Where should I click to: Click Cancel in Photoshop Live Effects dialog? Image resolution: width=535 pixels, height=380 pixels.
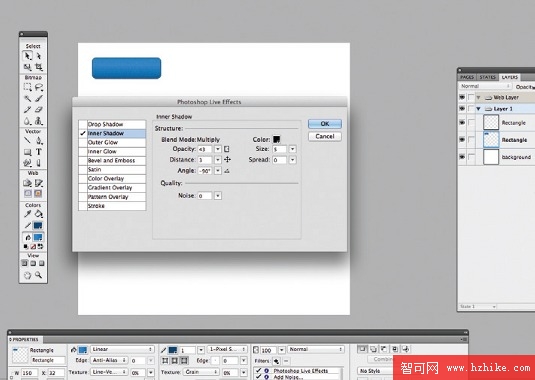click(325, 136)
